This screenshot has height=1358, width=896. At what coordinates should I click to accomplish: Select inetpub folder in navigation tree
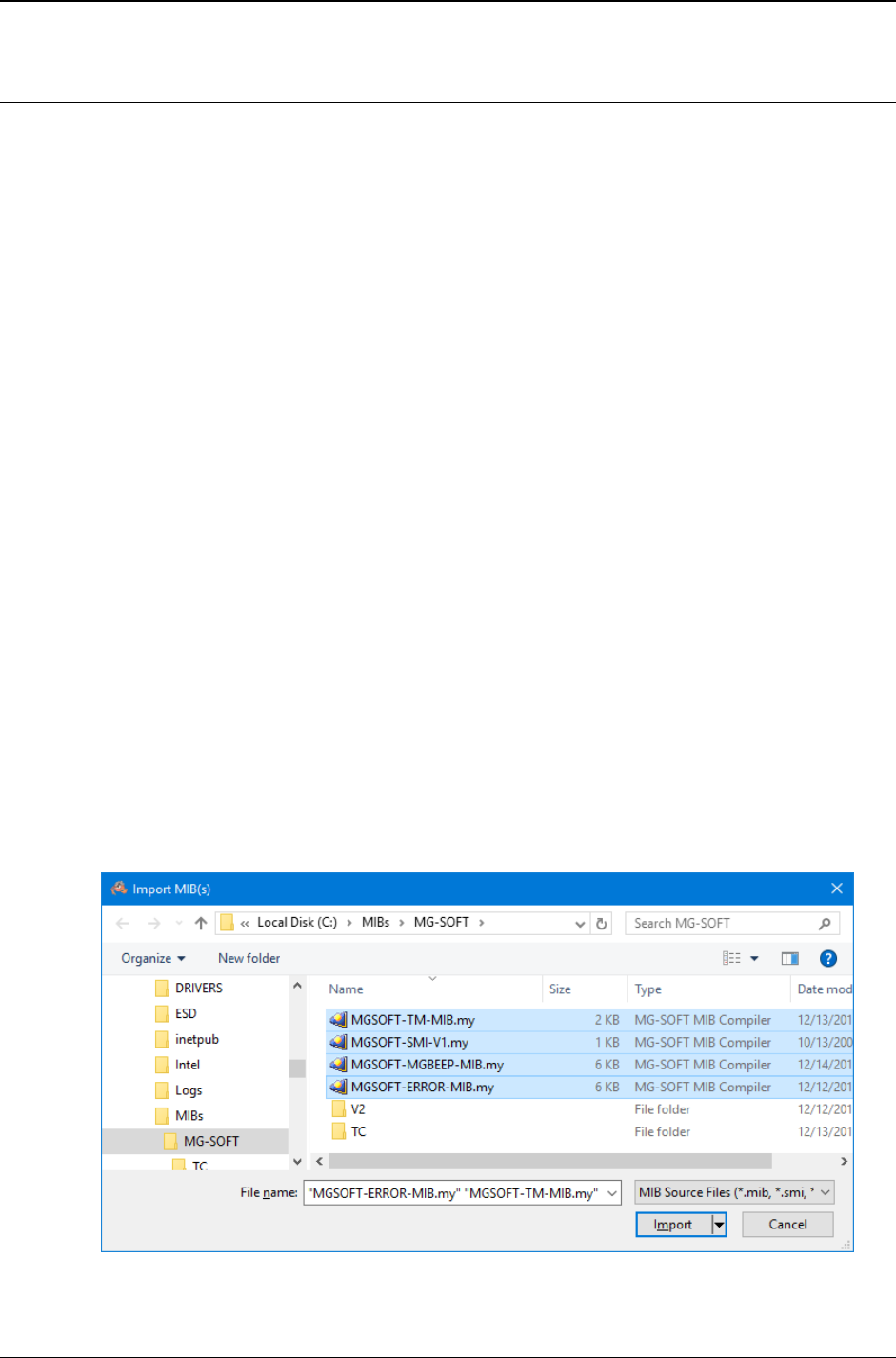[187, 1039]
